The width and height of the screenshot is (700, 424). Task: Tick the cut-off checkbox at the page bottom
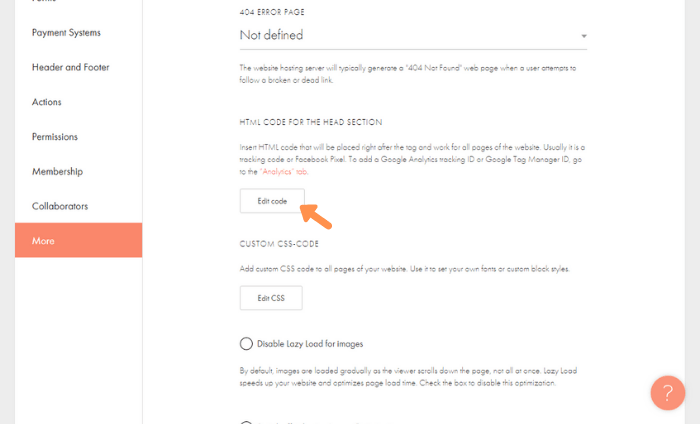pyautogui.click(x=246, y=422)
